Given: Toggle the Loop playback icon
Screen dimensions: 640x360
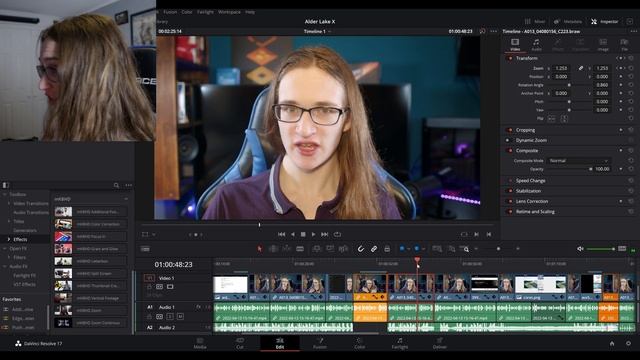Looking at the screenshot, I should point(337,234).
